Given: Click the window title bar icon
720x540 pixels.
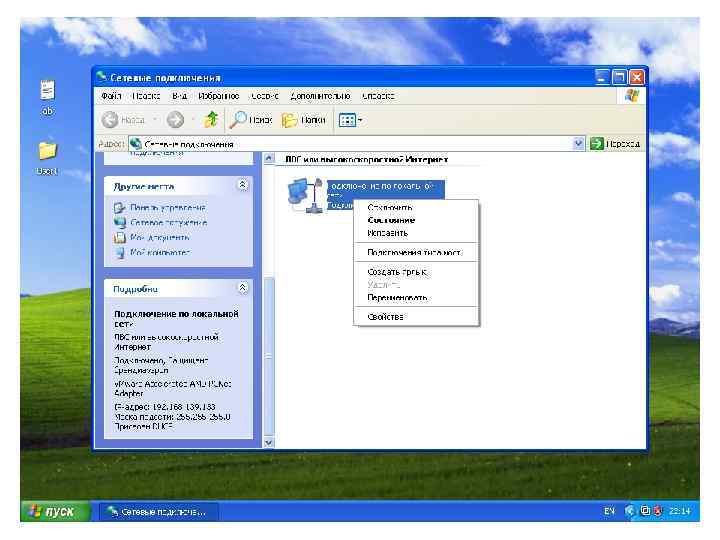Looking at the screenshot, I should click(101, 77).
